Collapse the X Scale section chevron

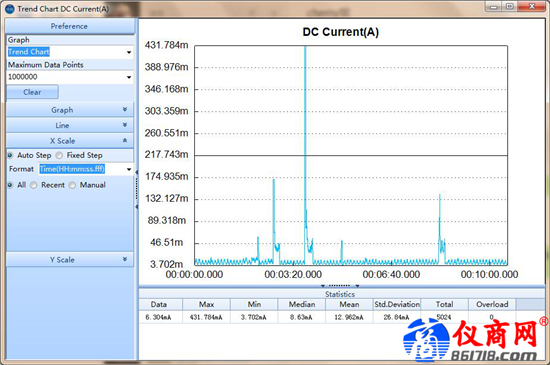click(125, 141)
